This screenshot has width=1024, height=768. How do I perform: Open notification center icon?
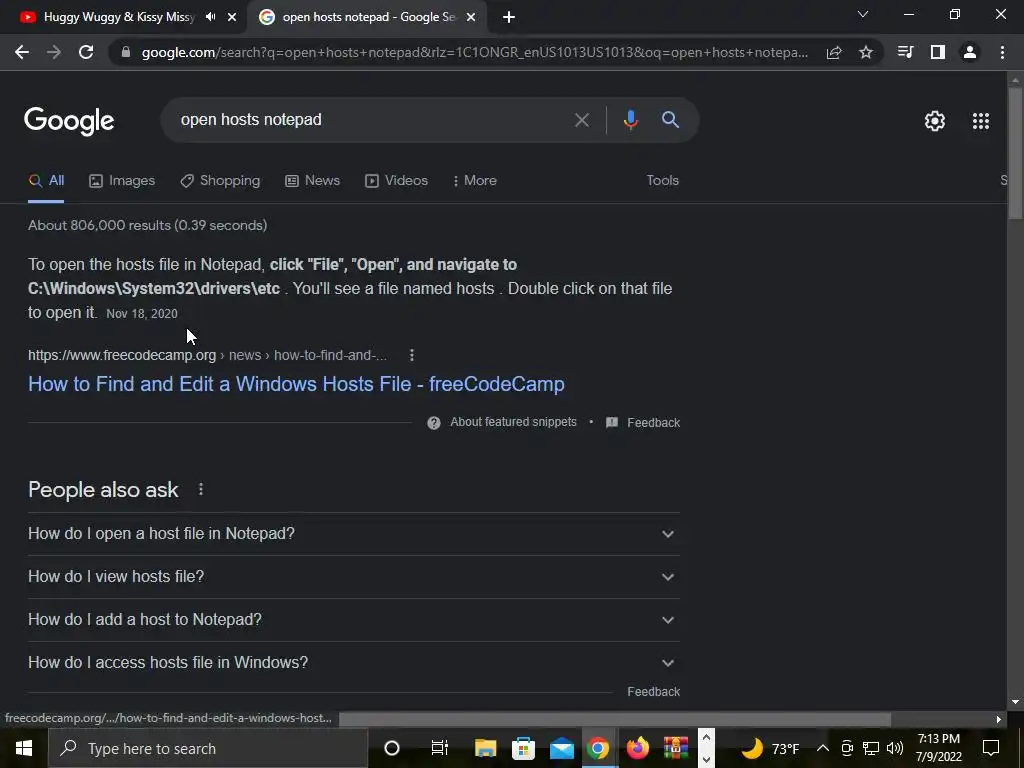click(991, 748)
